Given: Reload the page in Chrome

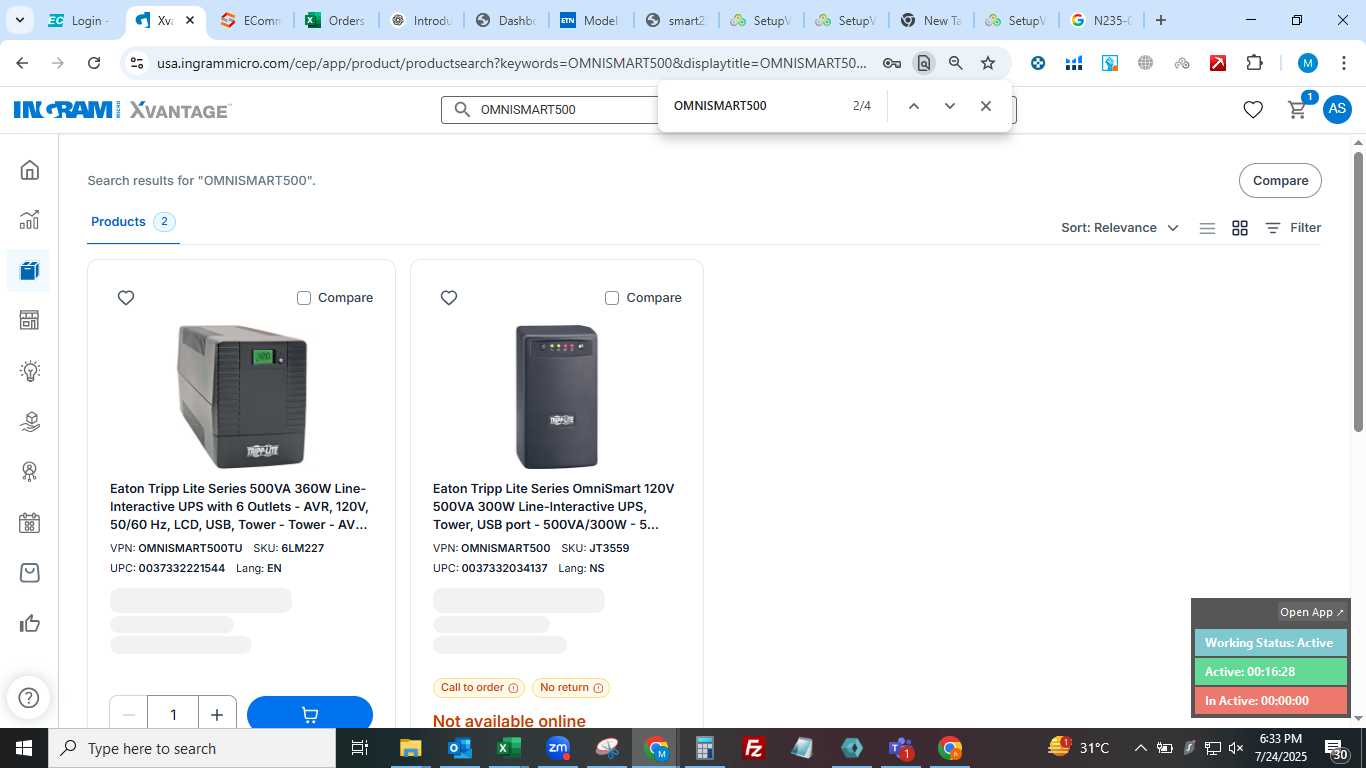Looking at the screenshot, I should [x=94, y=63].
